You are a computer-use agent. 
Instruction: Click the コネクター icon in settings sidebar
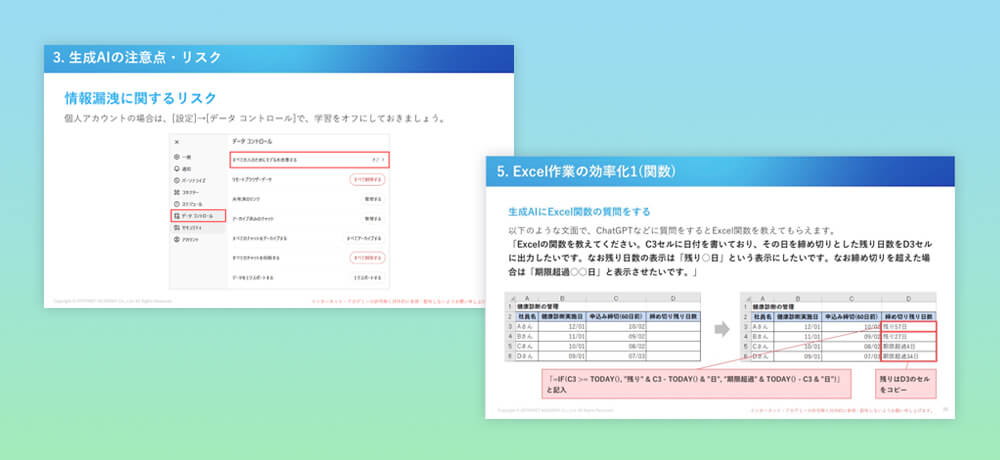click(177, 192)
